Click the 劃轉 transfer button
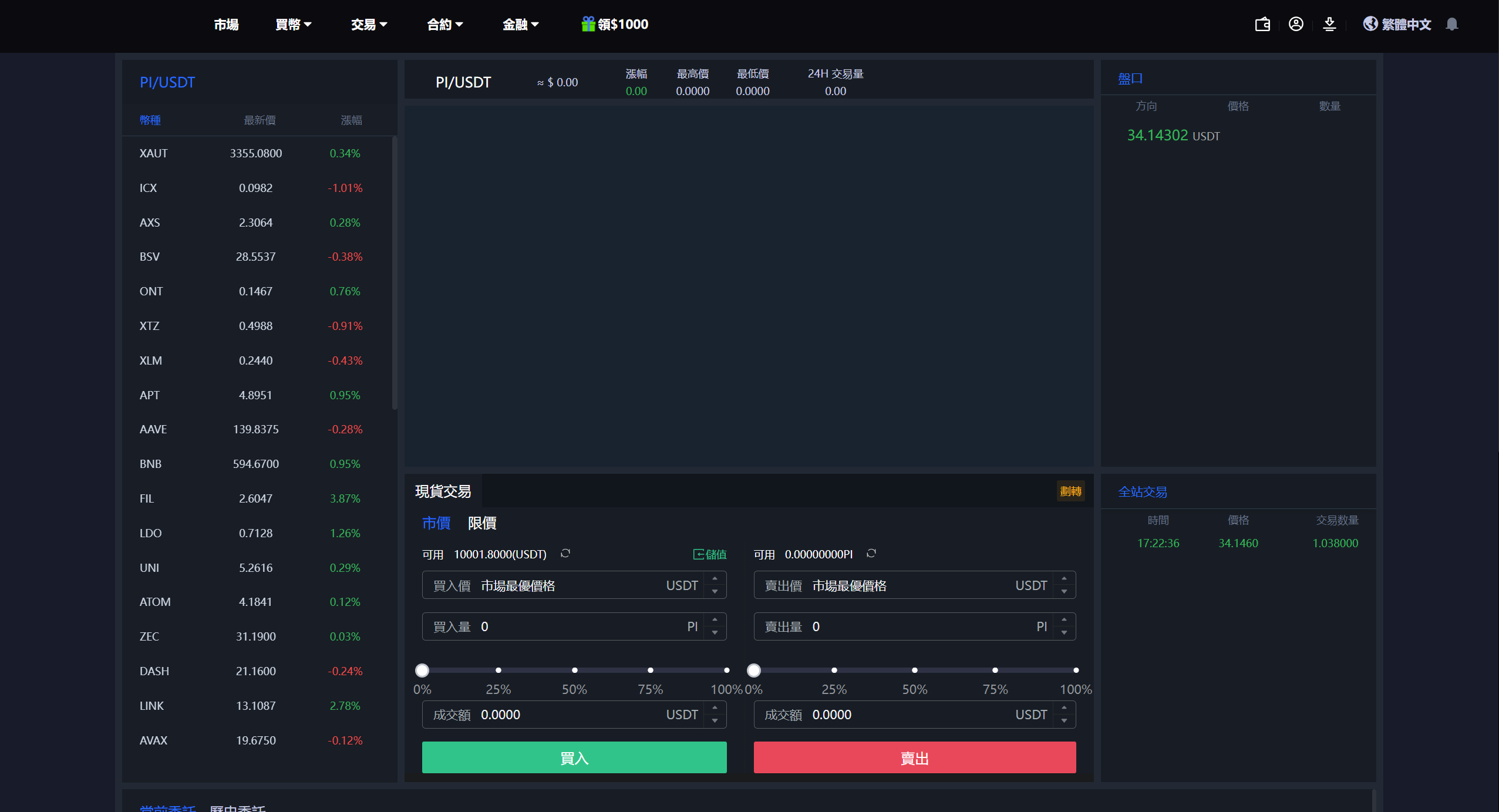The width and height of the screenshot is (1499, 812). [x=1070, y=491]
